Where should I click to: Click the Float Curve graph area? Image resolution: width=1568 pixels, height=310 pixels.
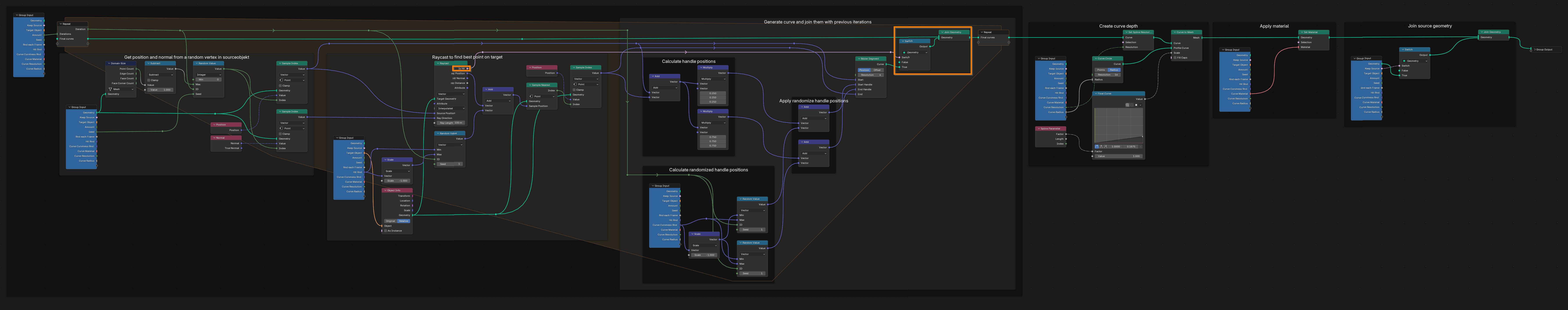click(1119, 126)
